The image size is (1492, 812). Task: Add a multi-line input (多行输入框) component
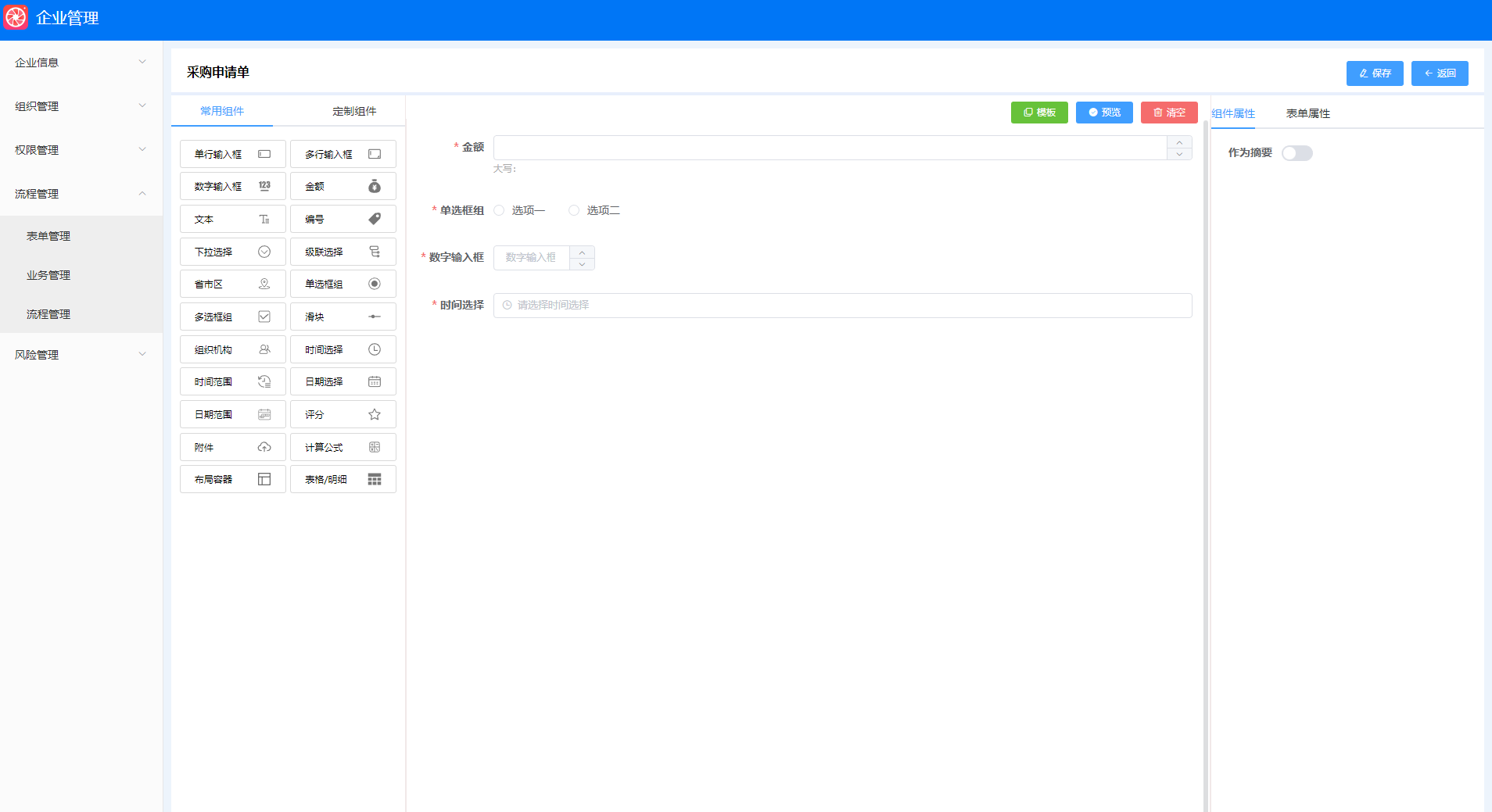[343, 154]
